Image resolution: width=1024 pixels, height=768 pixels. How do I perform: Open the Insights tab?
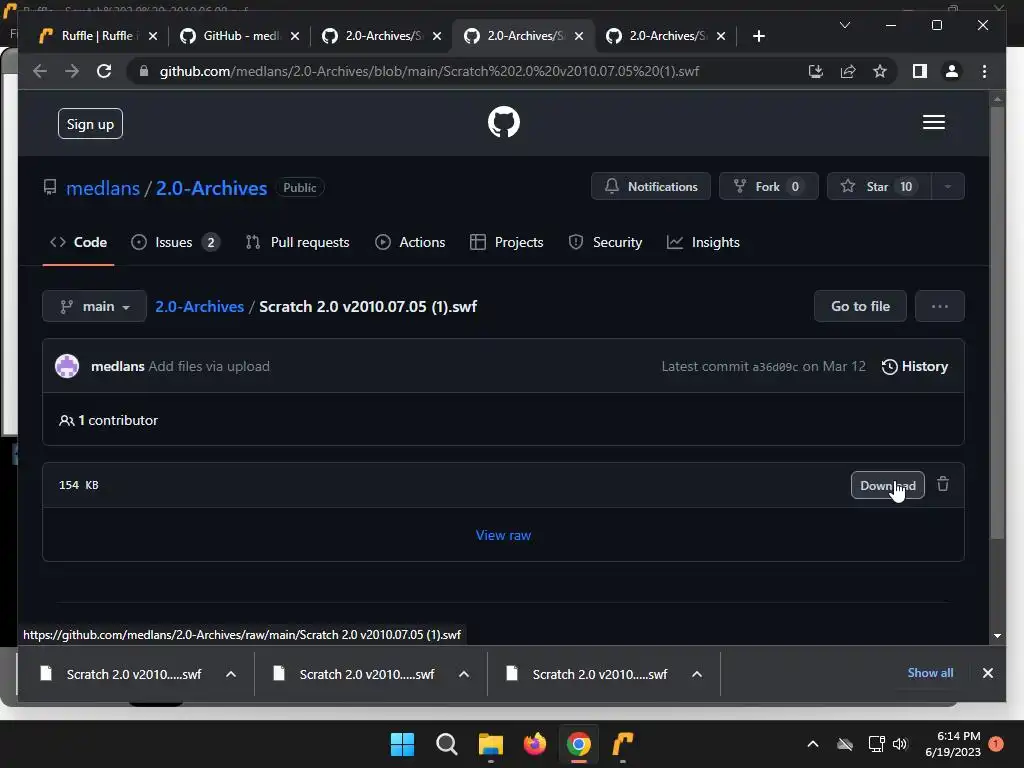(703, 242)
